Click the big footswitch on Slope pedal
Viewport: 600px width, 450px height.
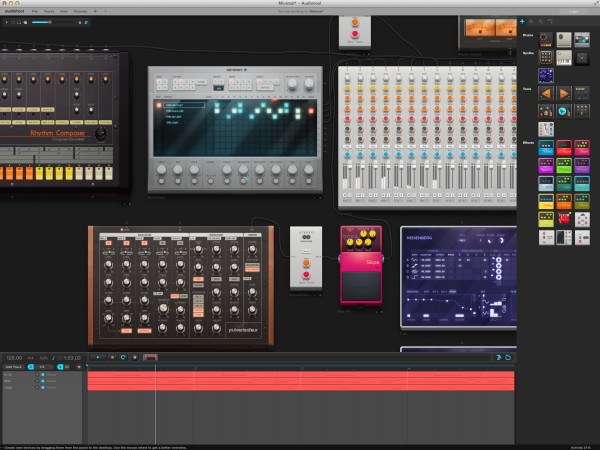(x=361, y=285)
